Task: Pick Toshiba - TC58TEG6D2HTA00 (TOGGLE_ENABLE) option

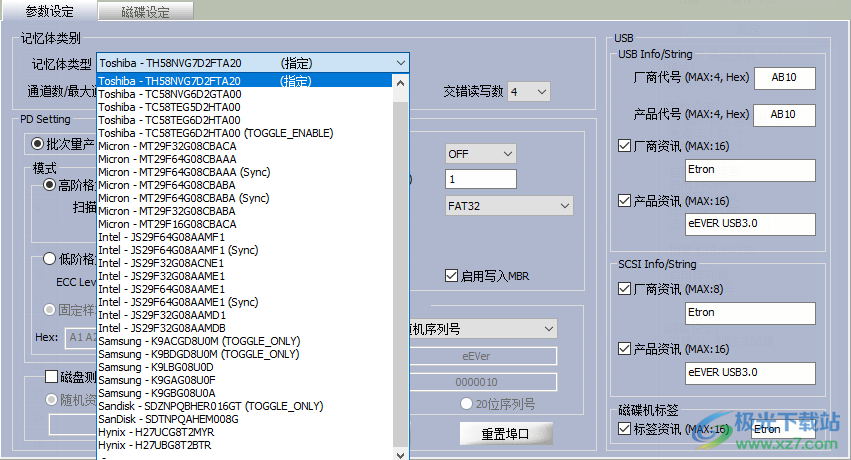Action: pos(244,133)
